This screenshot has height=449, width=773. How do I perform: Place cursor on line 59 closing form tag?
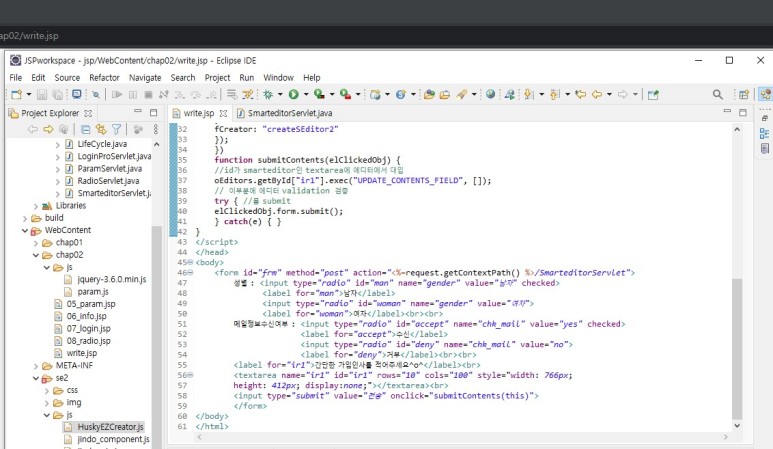(250, 406)
